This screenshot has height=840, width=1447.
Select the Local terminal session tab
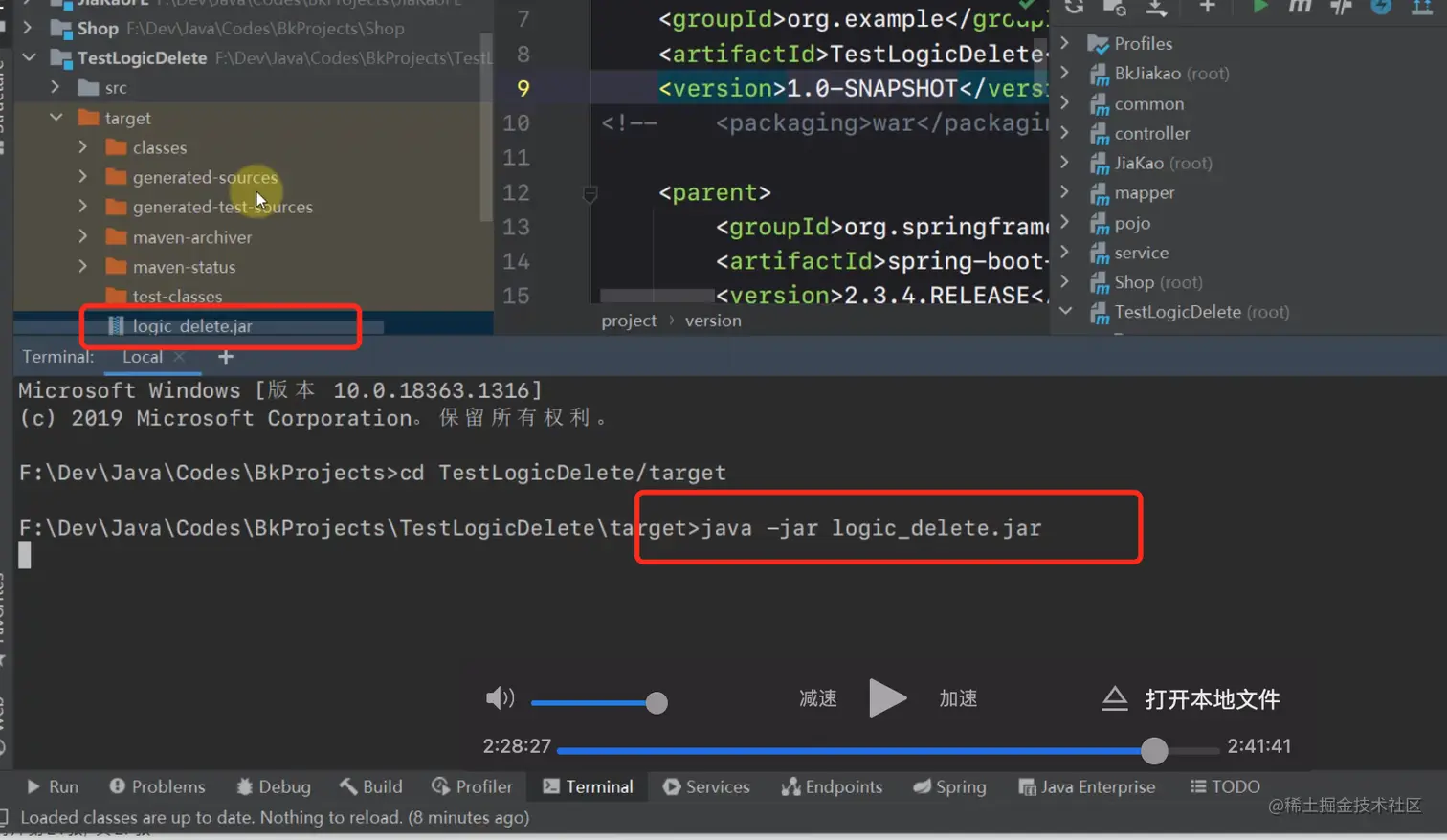143,357
